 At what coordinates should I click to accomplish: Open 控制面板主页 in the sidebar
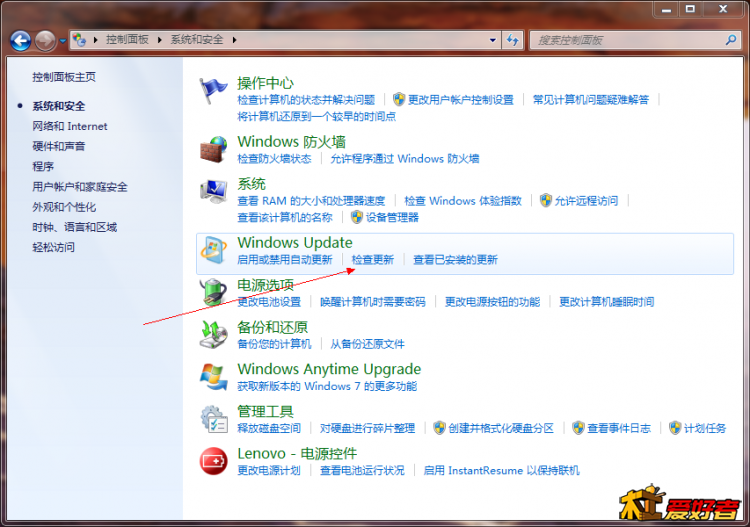(64, 77)
